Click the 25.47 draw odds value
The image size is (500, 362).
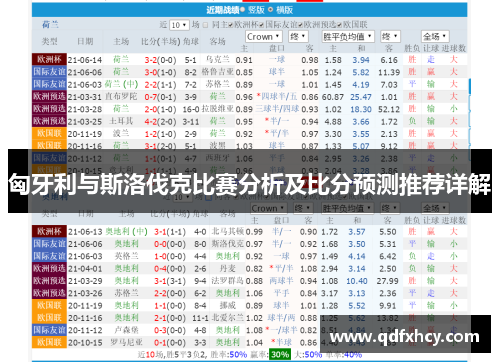[361, 97]
